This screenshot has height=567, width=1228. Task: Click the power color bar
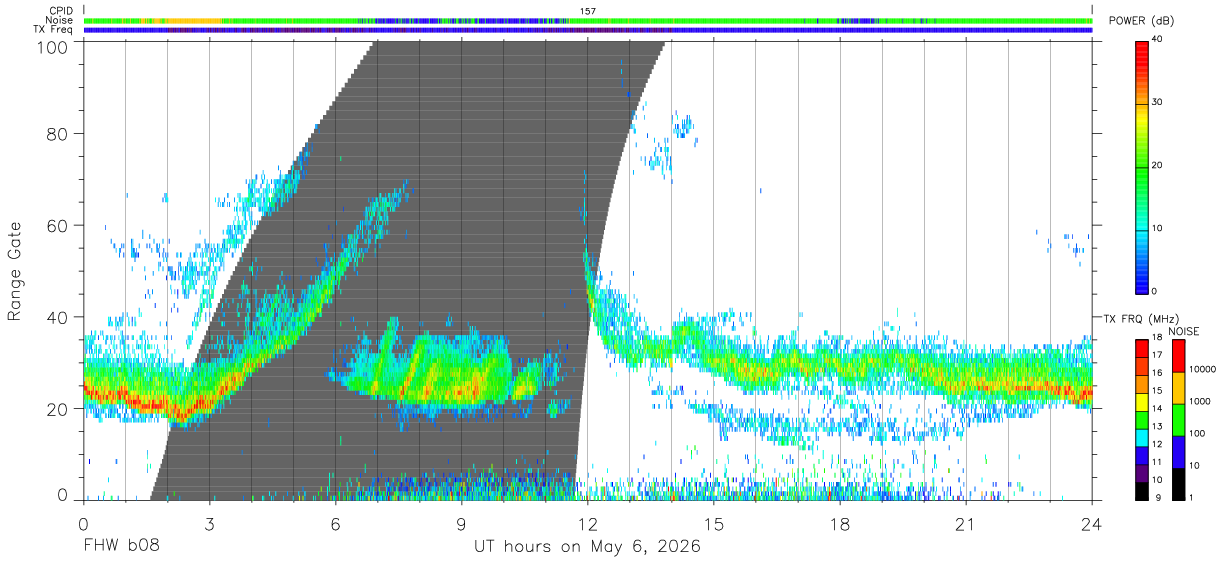click(1141, 166)
